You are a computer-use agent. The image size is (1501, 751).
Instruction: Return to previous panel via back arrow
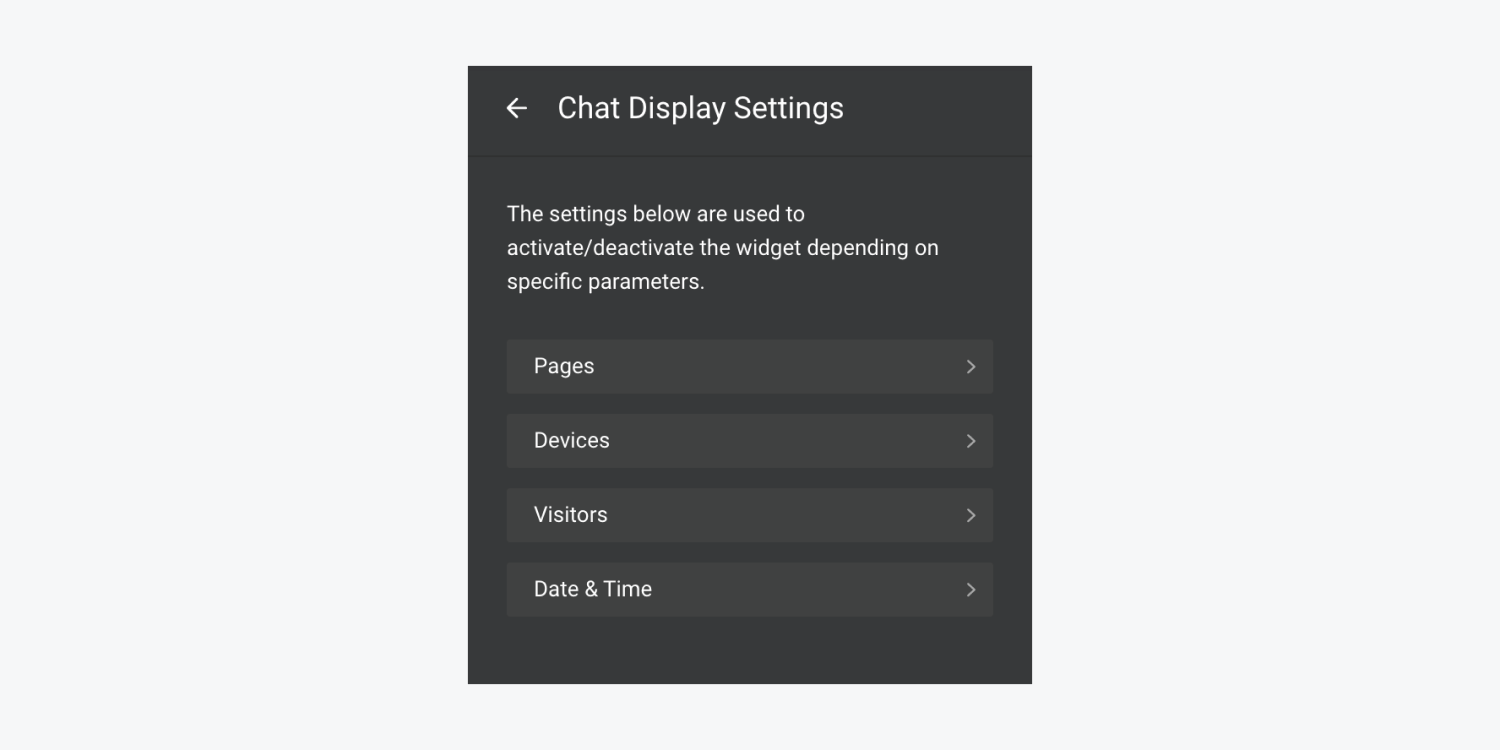coord(516,108)
